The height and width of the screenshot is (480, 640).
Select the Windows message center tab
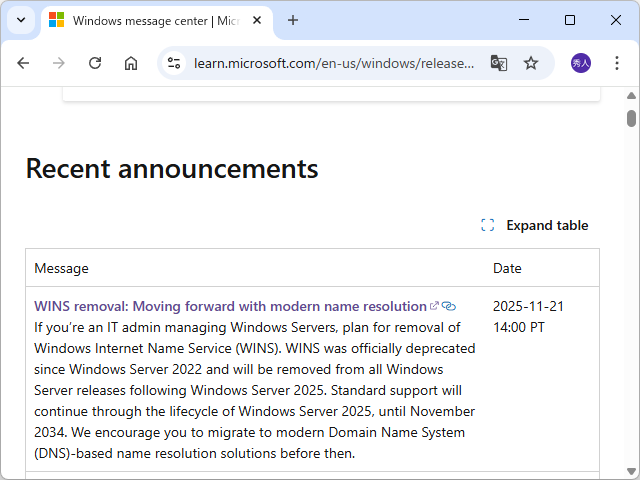(157, 20)
